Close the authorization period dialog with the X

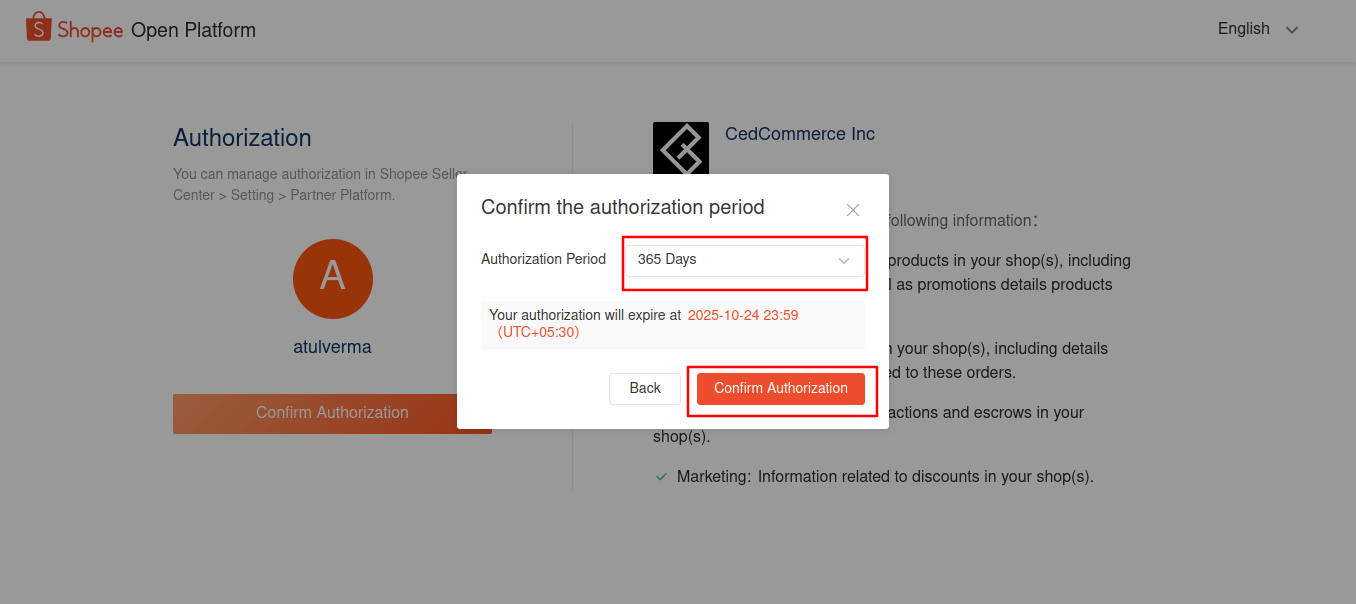(853, 210)
